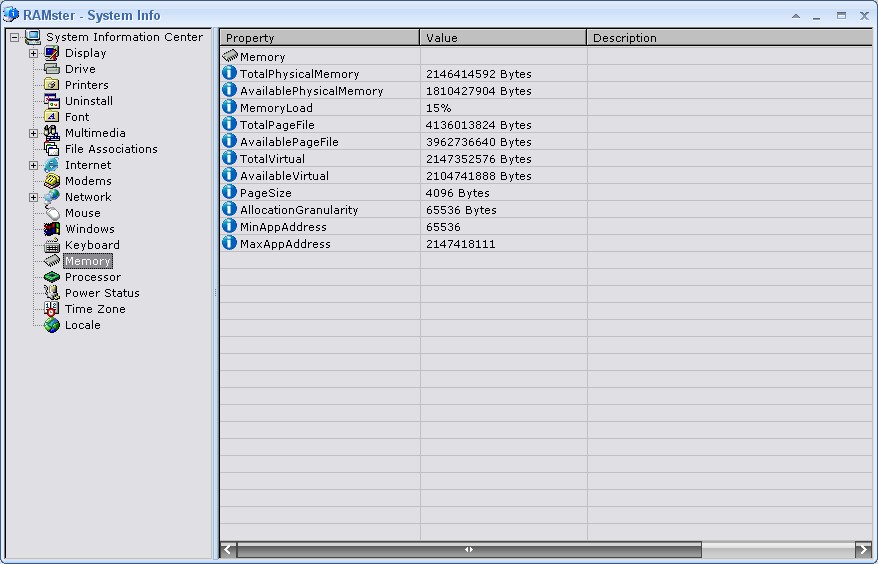878x564 pixels.
Task: Click the 15% MemoryLoad value
Action: (438, 108)
